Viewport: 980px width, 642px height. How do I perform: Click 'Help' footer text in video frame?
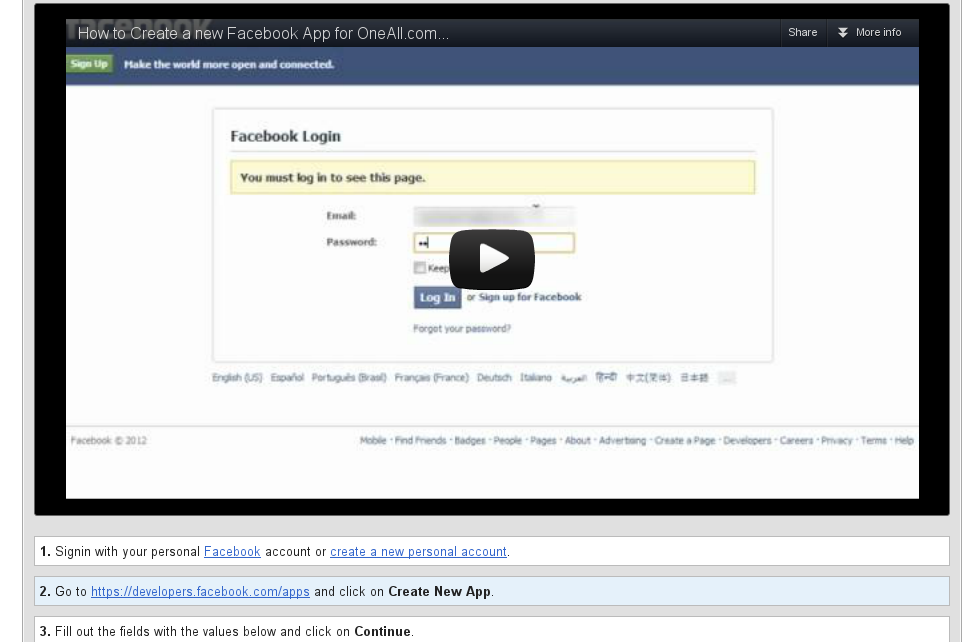(x=904, y=441)
